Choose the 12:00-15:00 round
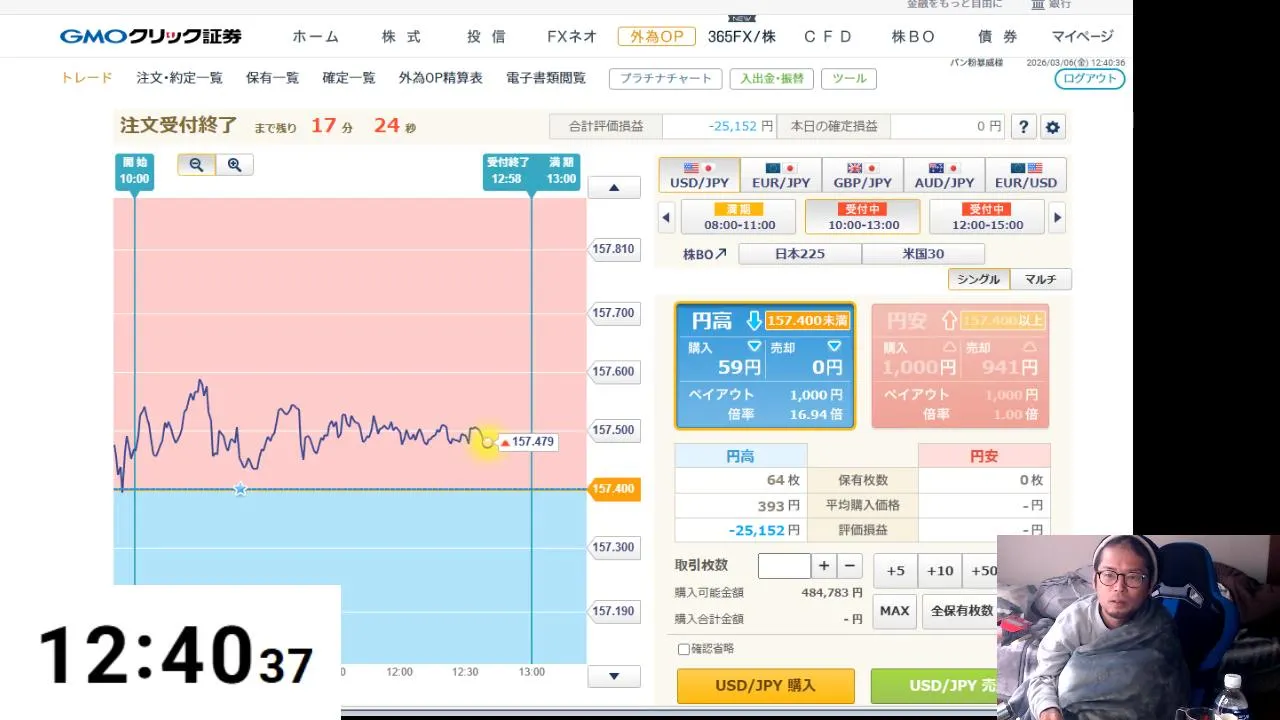This screenshot has width=1280, height=720. pyautogui.click(x=987, y=217)
